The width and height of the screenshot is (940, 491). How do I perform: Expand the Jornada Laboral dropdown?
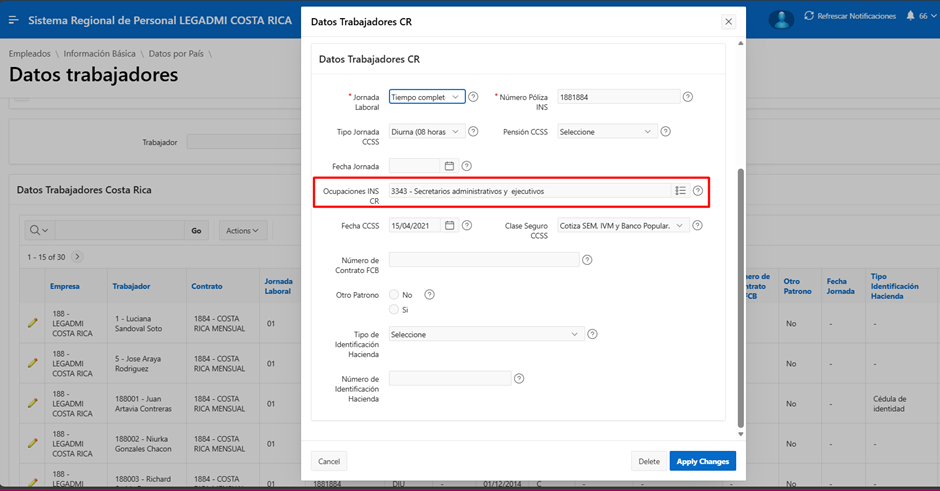pyautogui.click(x=427, y=97)
